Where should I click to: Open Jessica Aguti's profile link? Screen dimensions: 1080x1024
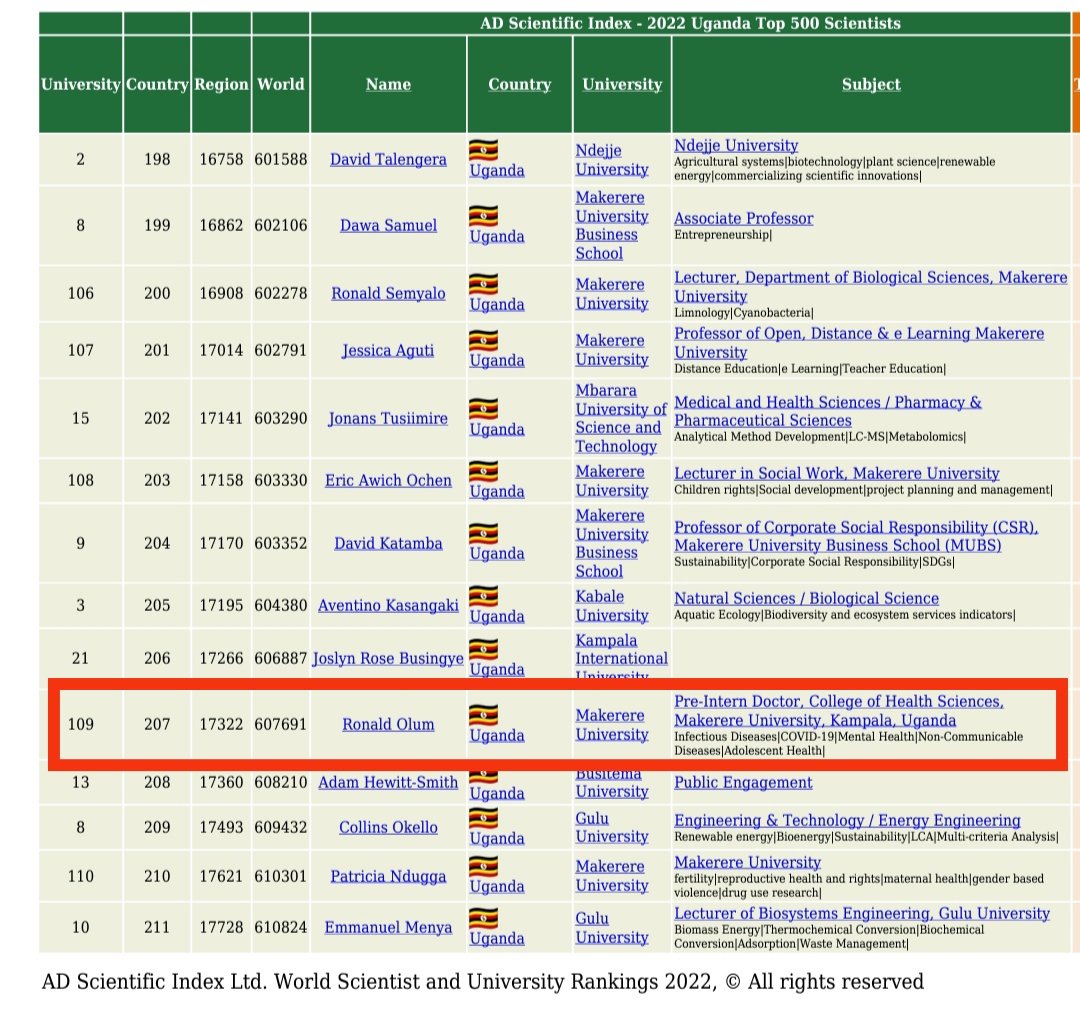388,350
